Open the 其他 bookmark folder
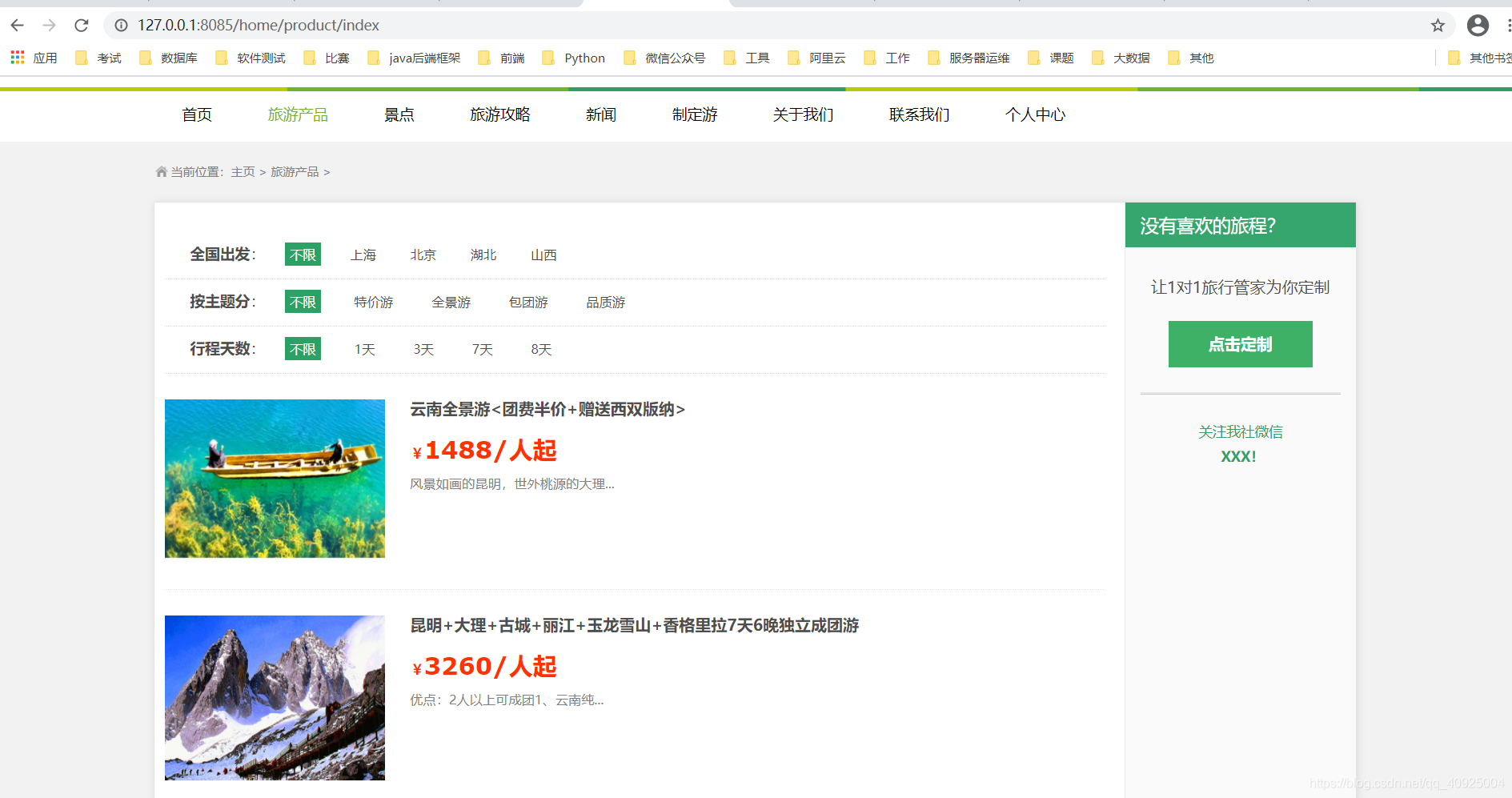1512x798 pixels. click(1191, 58)
